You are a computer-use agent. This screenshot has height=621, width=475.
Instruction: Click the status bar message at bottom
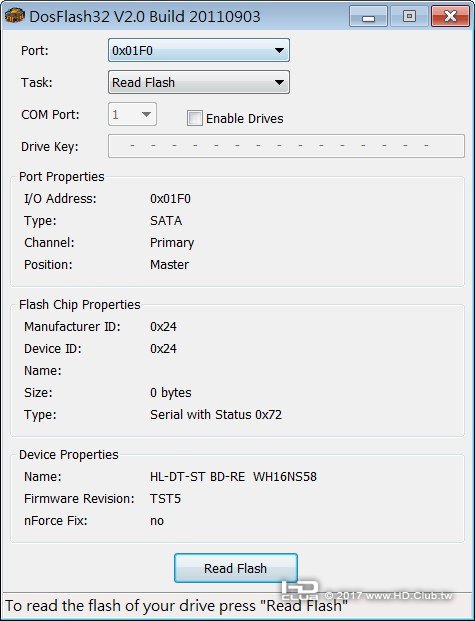click(x=176, y=606)
